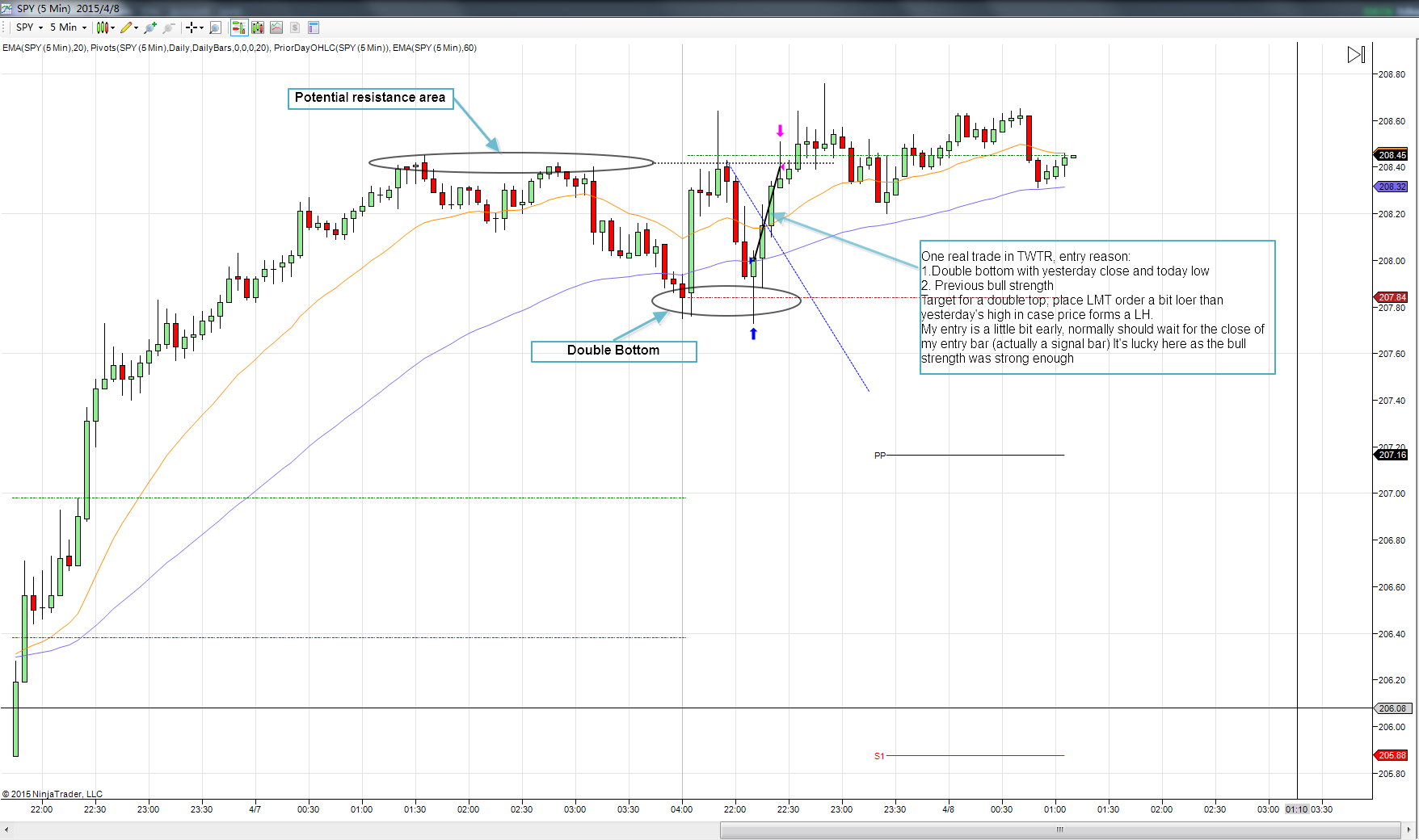Image resolution: width=1419 pixels, height=840 pixels.
Task: Click the 208.80 price axis label
Action: click(x=1392, y=74)
